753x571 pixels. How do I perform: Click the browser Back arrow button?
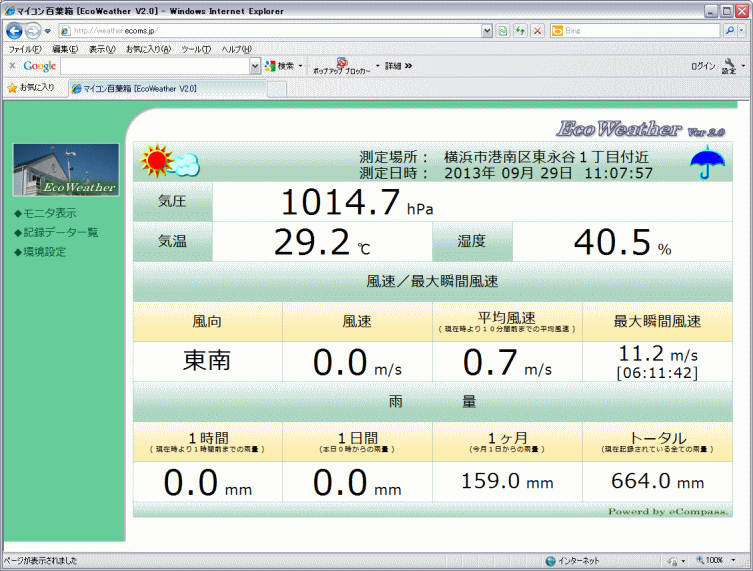click(x=14, y=30)
